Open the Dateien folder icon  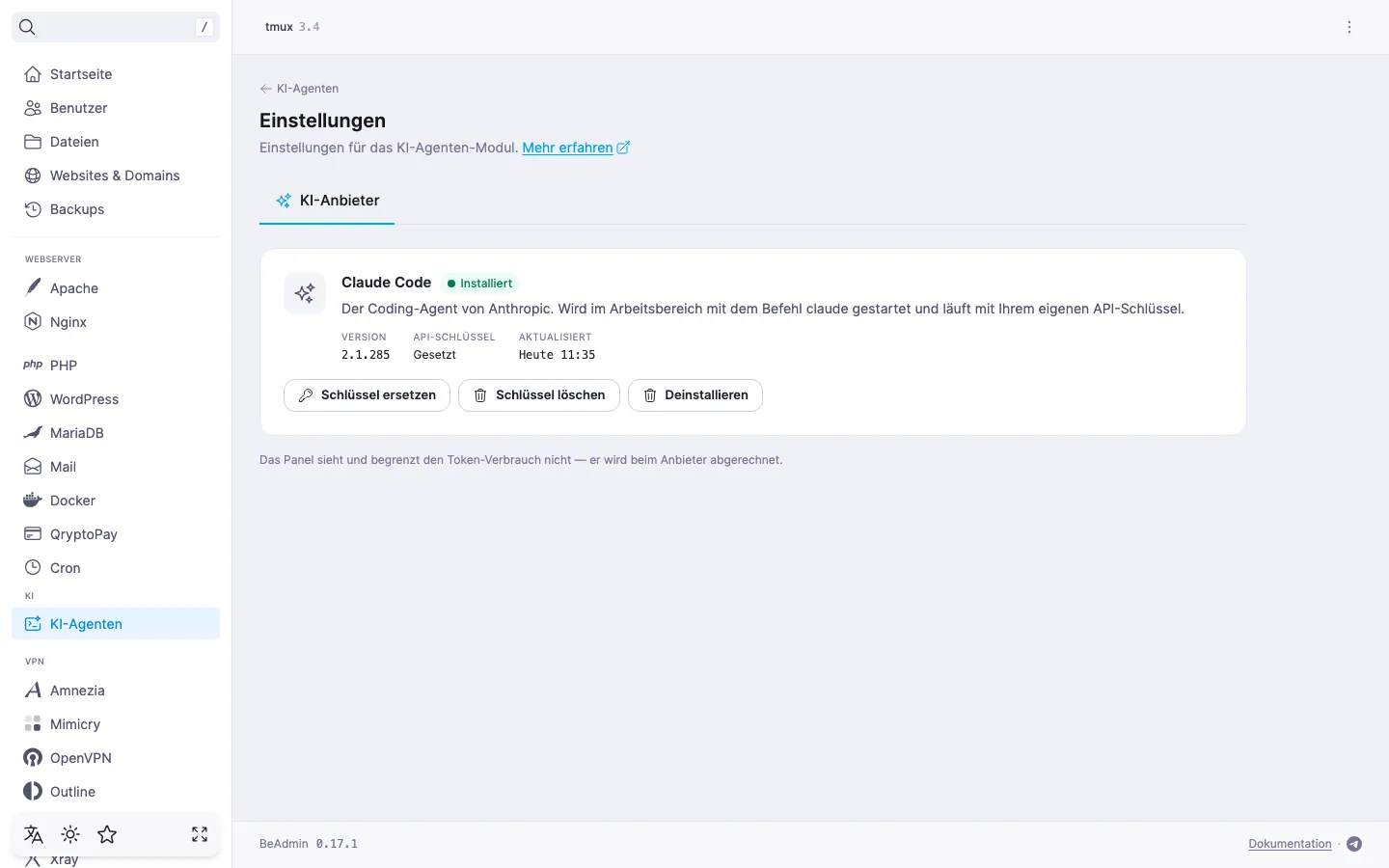click(x=33, y=142)
